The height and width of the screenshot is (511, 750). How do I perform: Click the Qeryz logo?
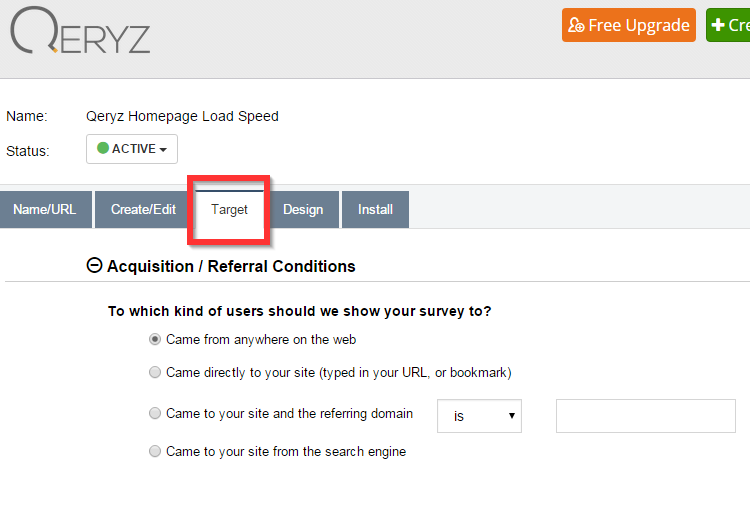(80, 31)
